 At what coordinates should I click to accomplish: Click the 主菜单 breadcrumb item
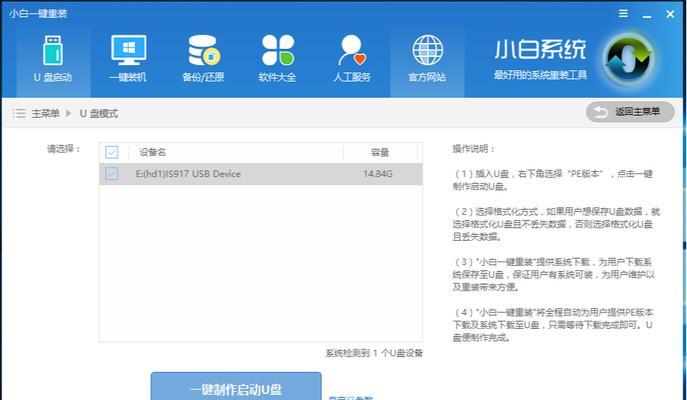pos(45,113)
